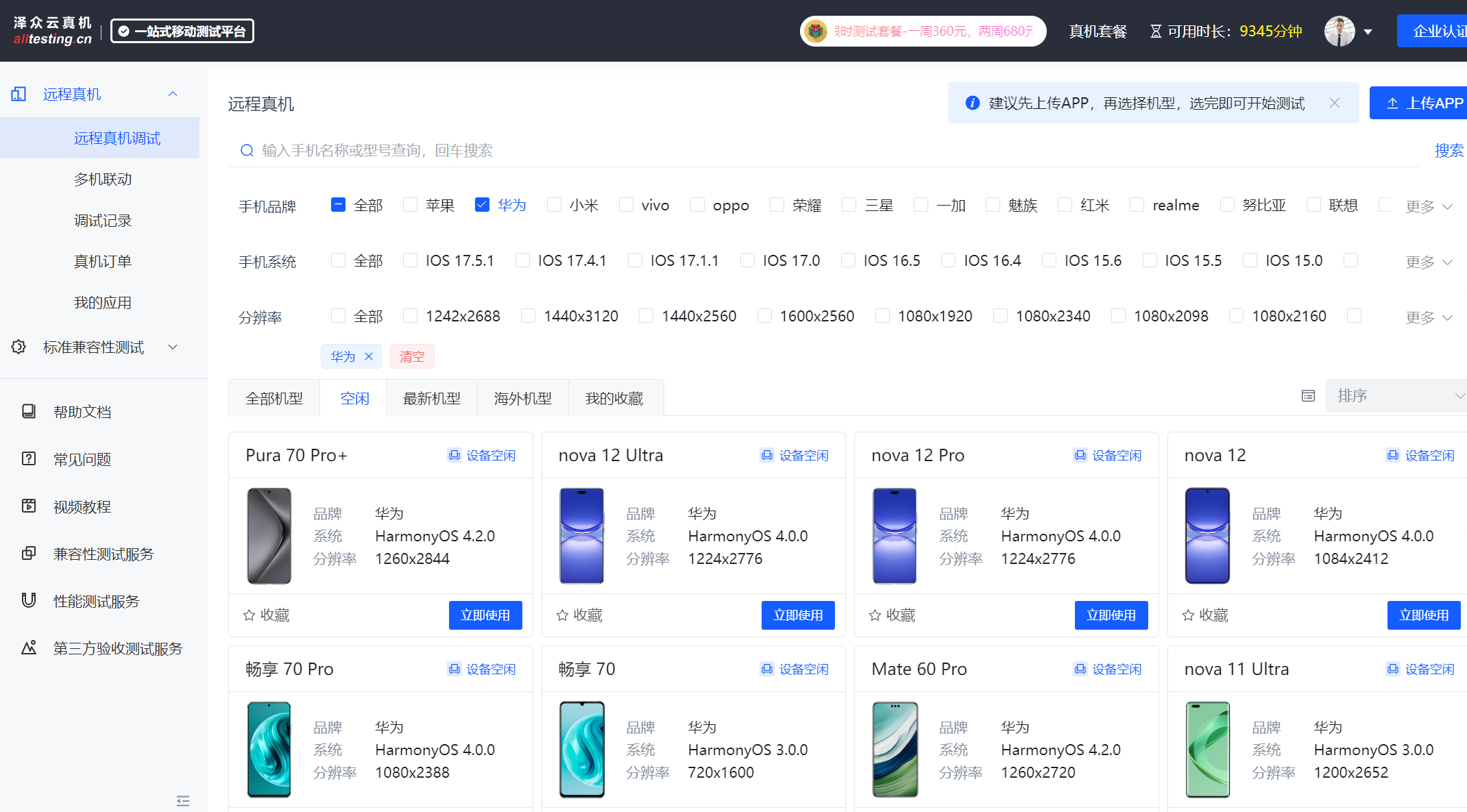Click the alltesting.cn logo
The image size is (1467, 812).
click(52, 31)
